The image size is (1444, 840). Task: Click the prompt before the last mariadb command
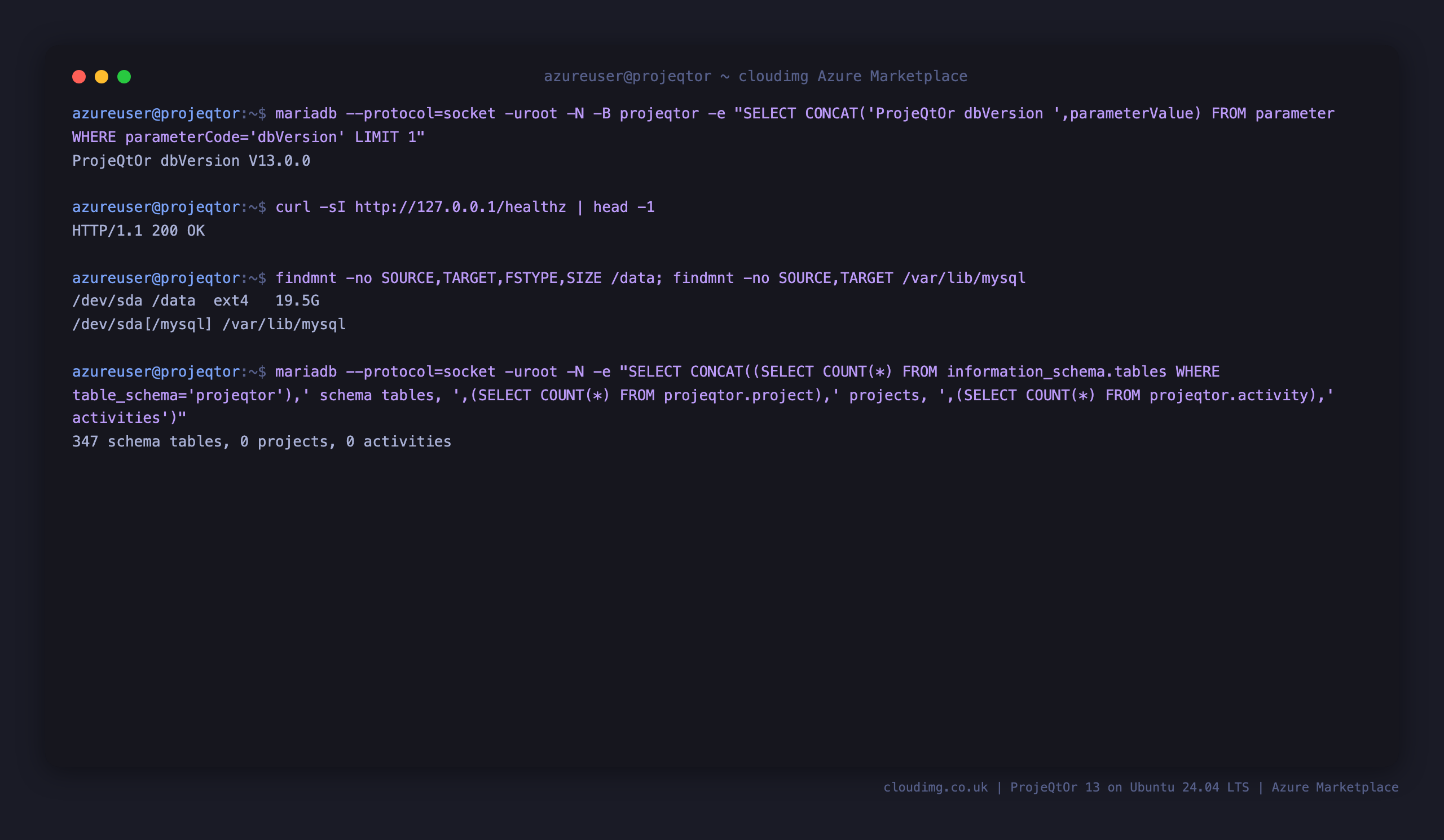pyautogui.click(x=169, y=372)
